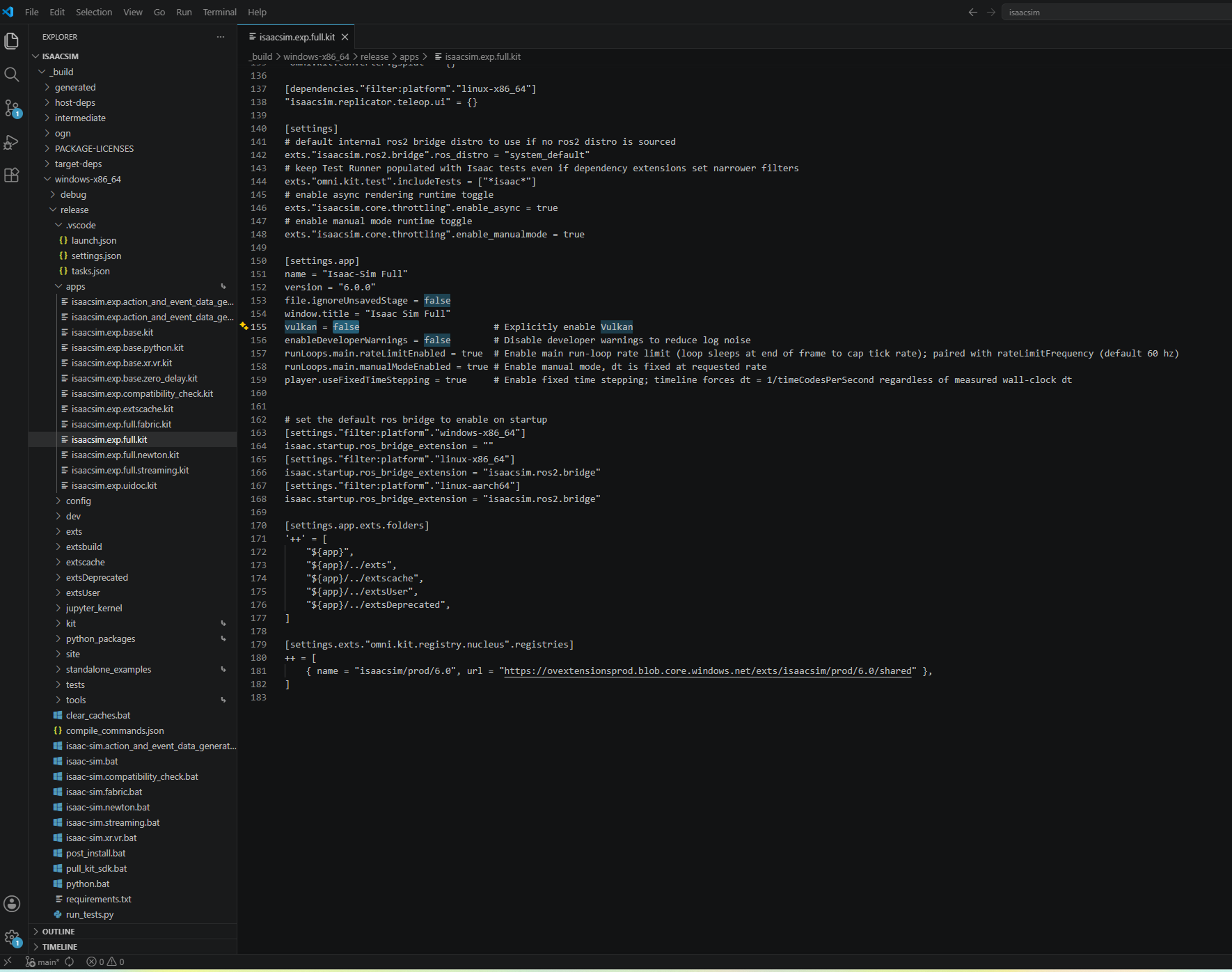The image size is (1232, 972).
Task: Expand the PACKAGE-LICENSES folder
Action: point(94,148)
